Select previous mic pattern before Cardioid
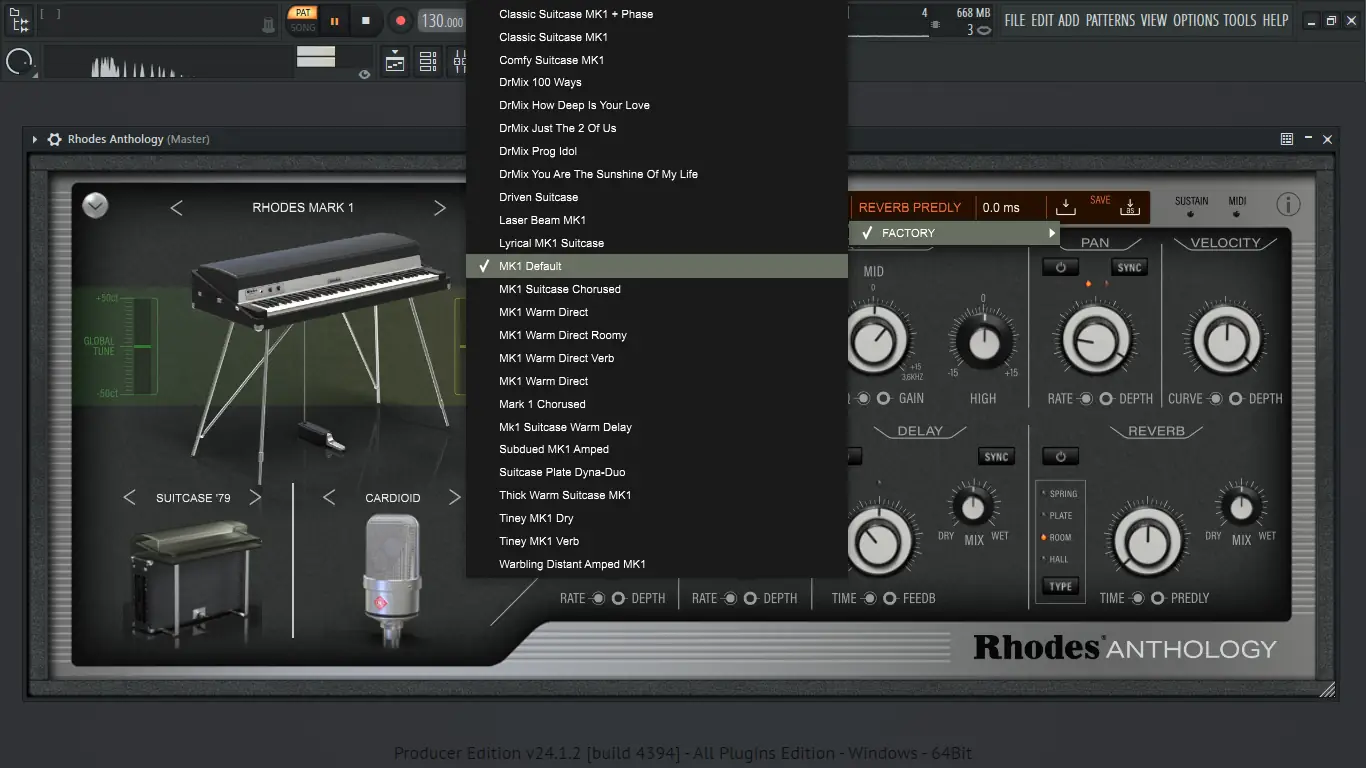Image resolution: width=1366 pixels, height=768 pixels. point(329,498)
